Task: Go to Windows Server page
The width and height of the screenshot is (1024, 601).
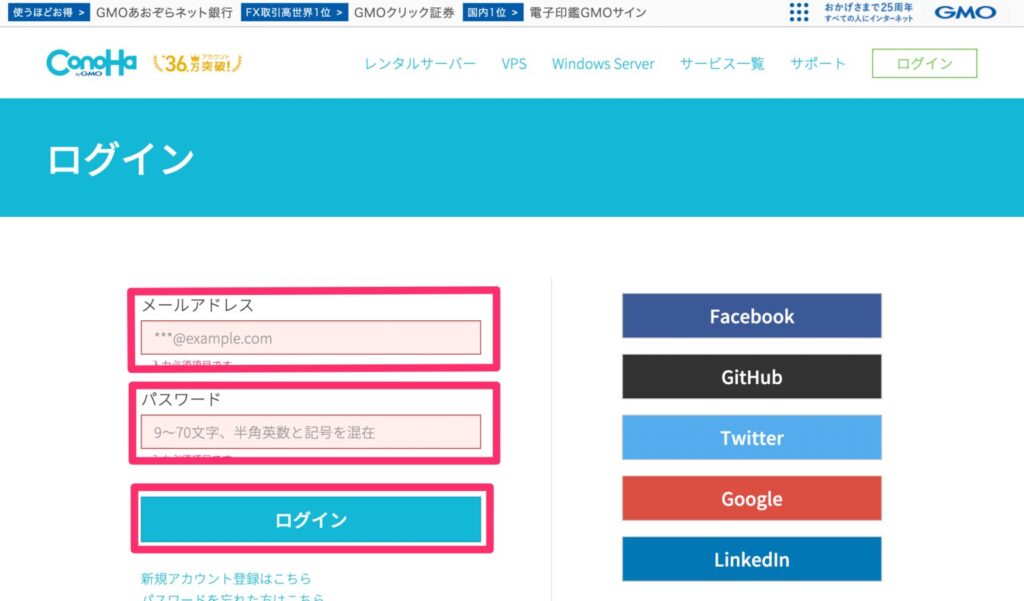Action: click(603, 63)
